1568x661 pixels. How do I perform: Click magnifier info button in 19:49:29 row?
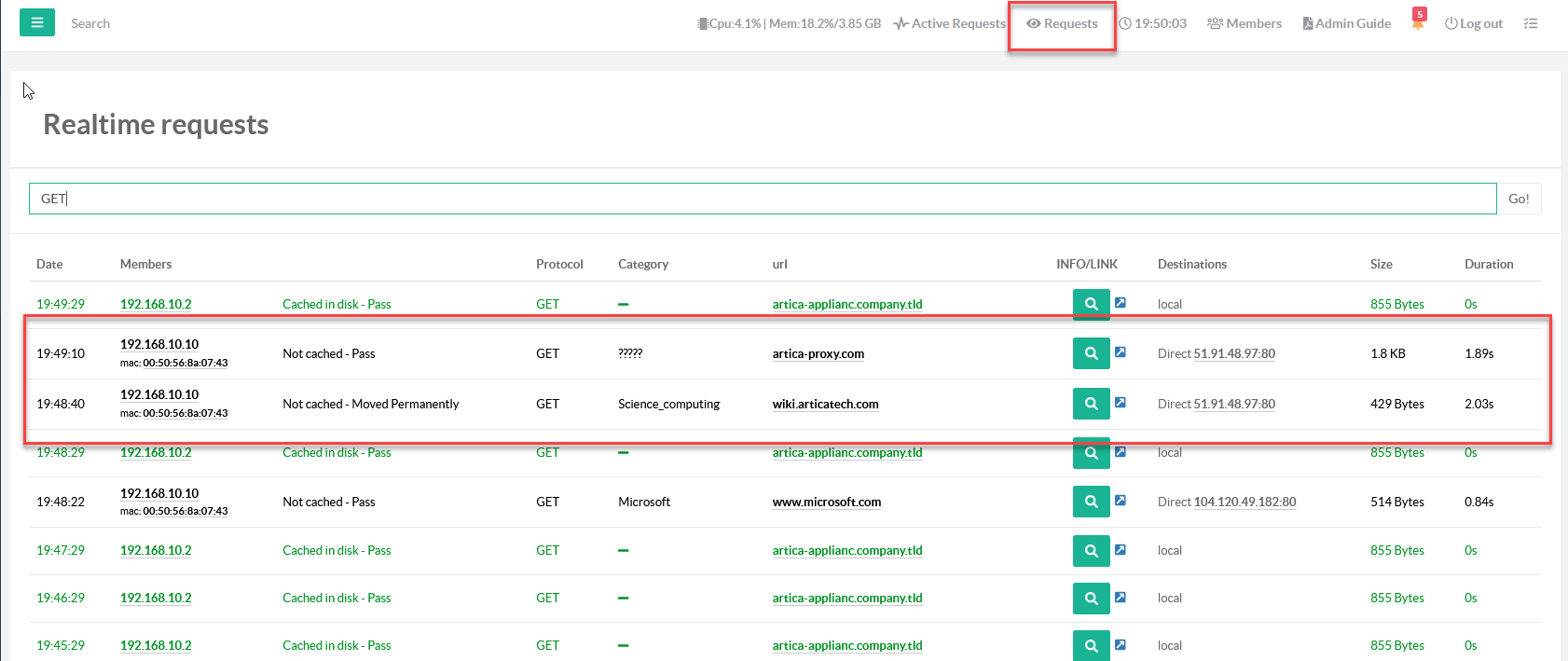pyautogui.click(x=1091, y=304)
